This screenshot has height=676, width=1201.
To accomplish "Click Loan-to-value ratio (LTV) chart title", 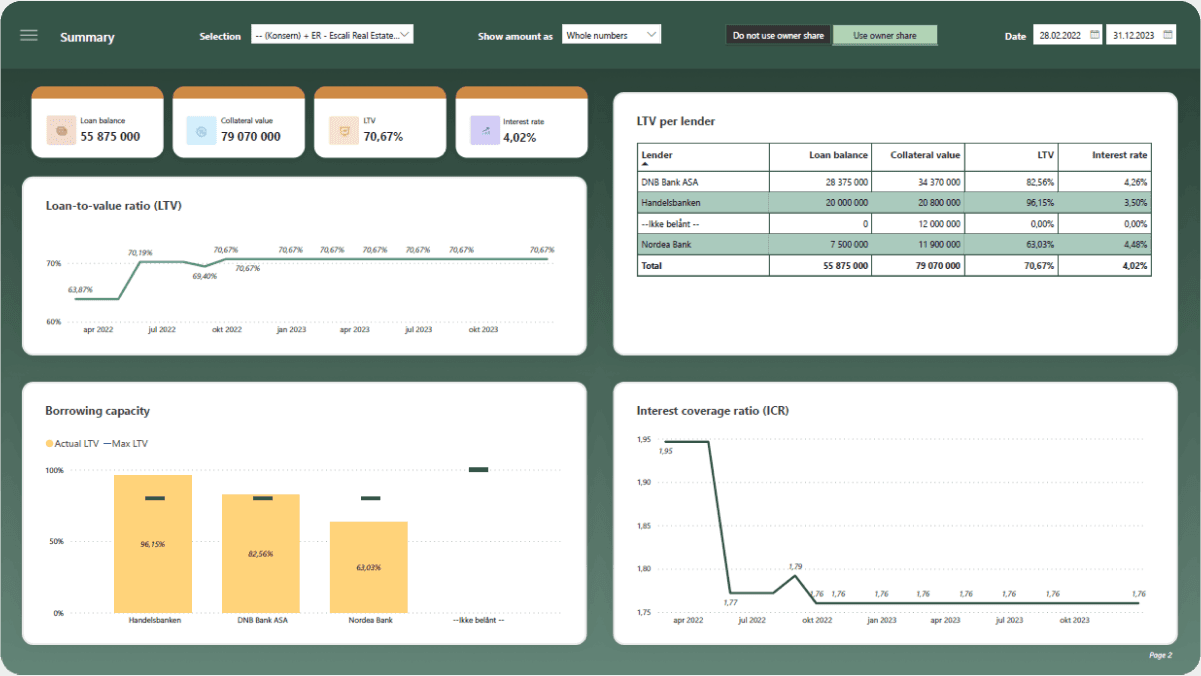I will tap(113, 205).
